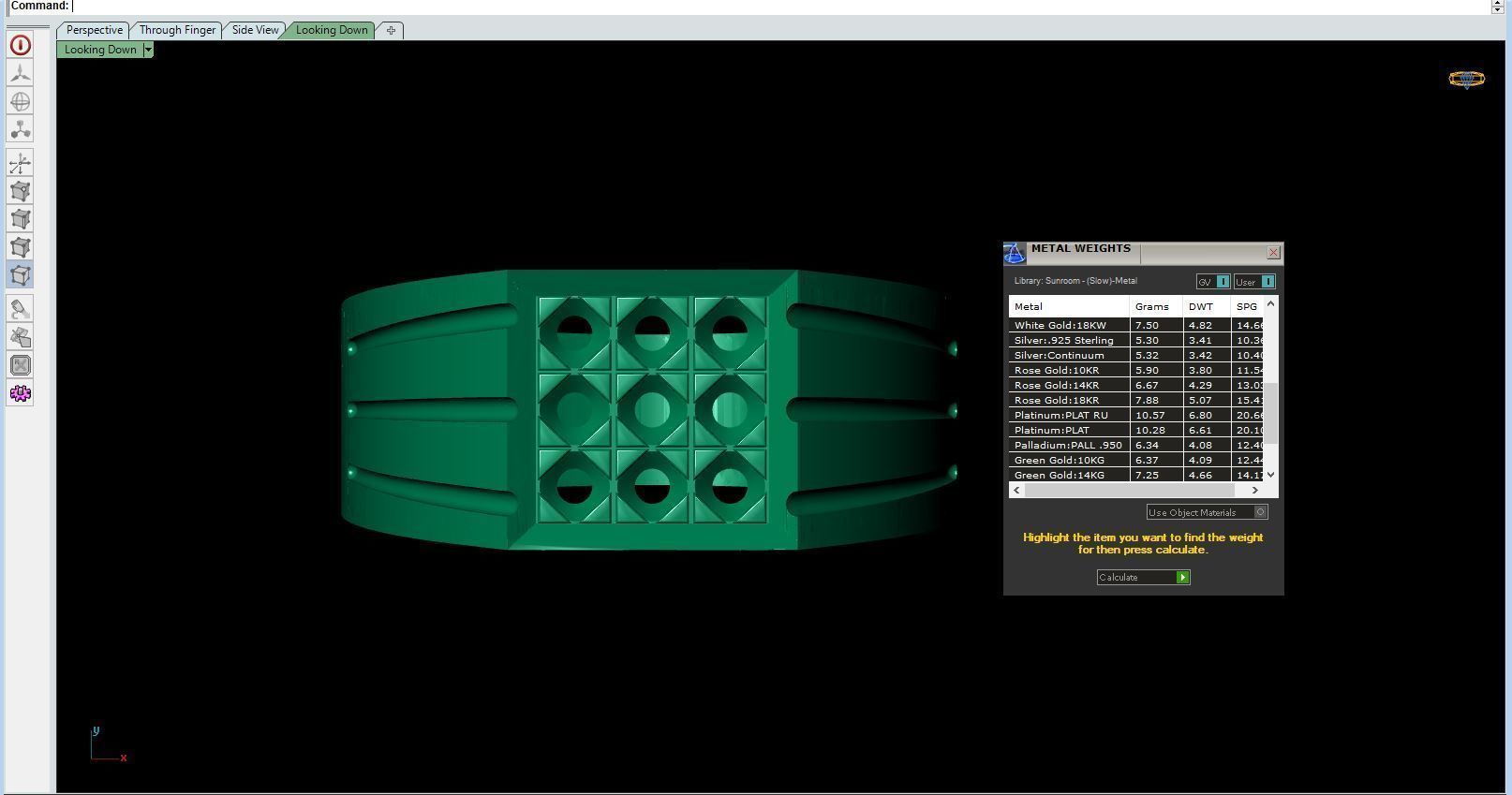This screenshot has height=795, width=1512.
Task: Click the 6.80 DWT value cell
Action: click(1207, 415)
